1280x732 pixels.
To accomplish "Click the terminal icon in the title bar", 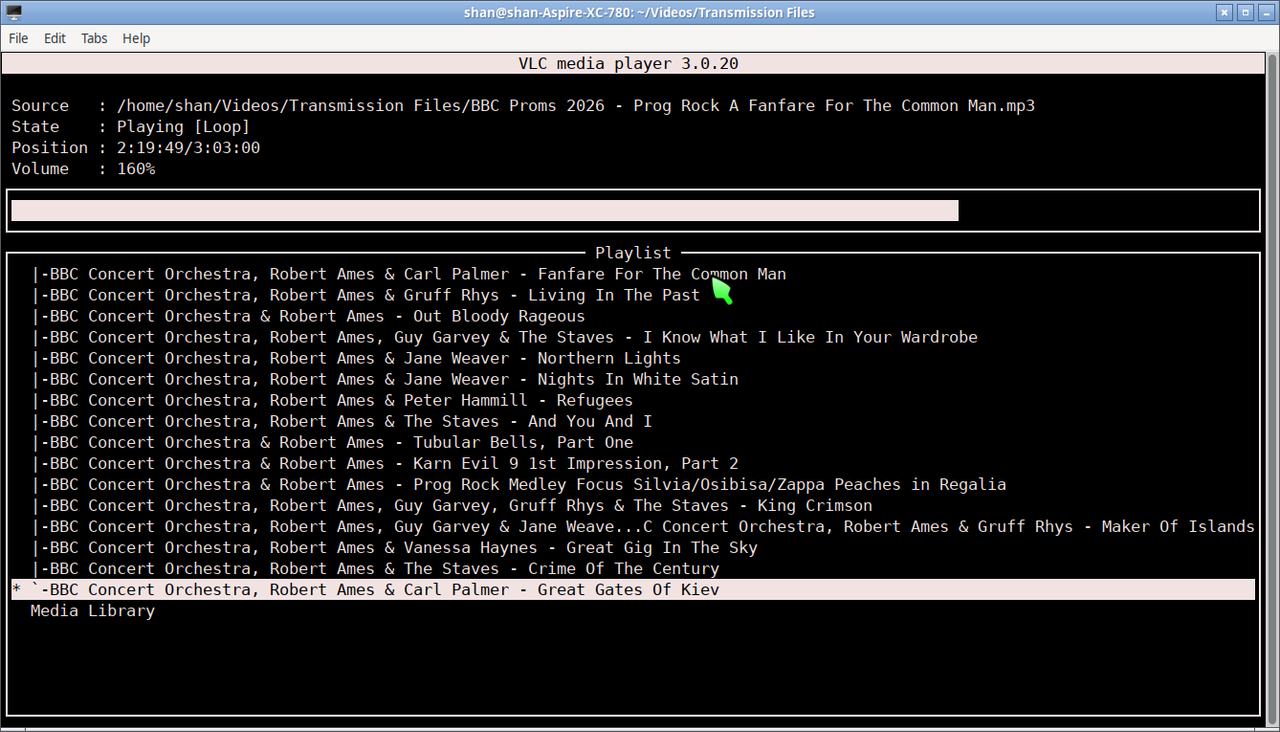I will [x=14, y=12].
